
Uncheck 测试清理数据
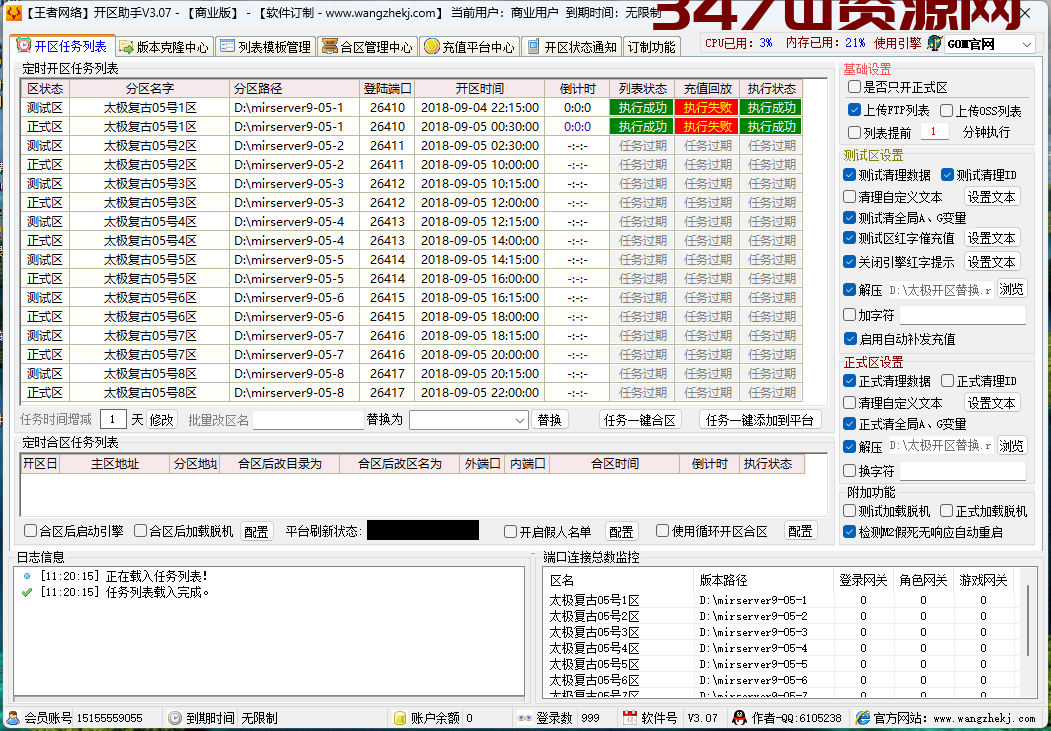tap(849, 175)
